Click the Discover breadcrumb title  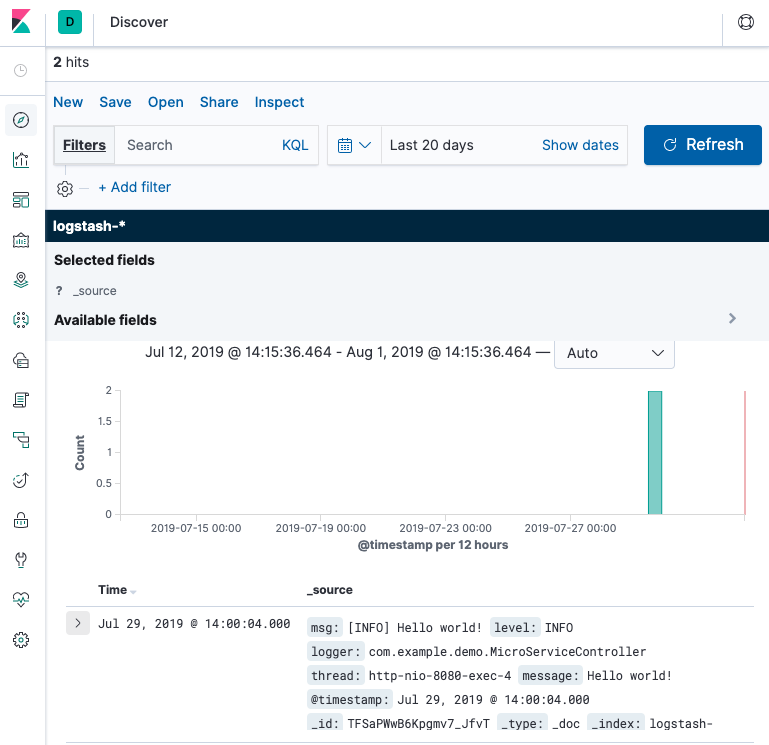(139, 22)
